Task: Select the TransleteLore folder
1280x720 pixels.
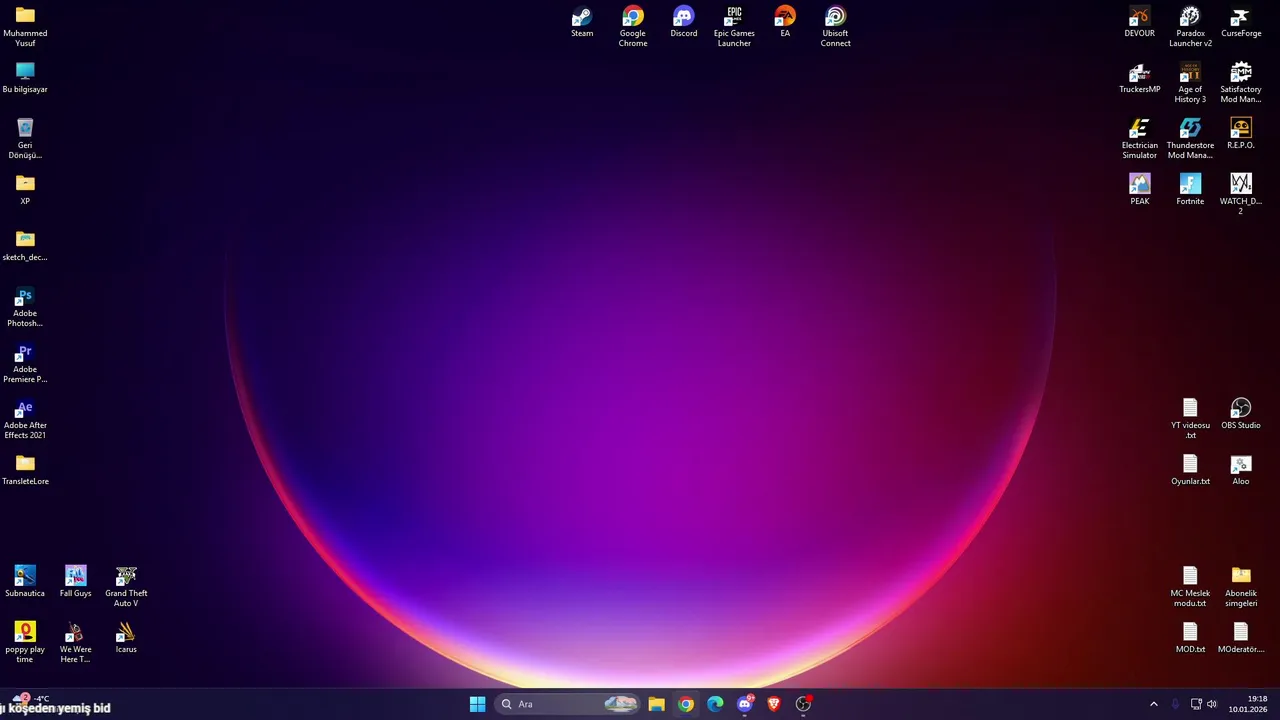Action: click(x=25, y=470)
